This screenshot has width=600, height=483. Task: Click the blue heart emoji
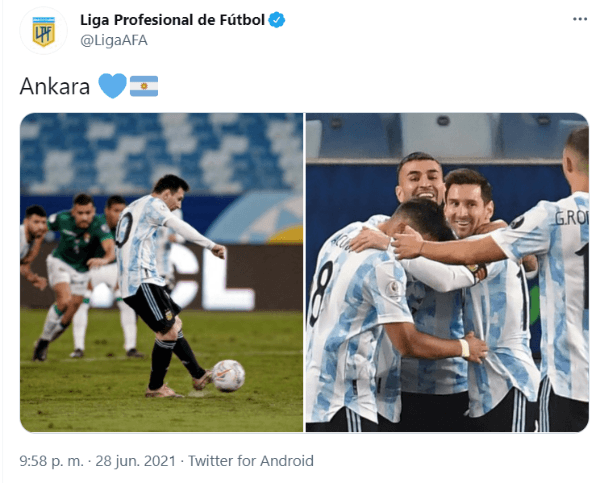point(112,86)
